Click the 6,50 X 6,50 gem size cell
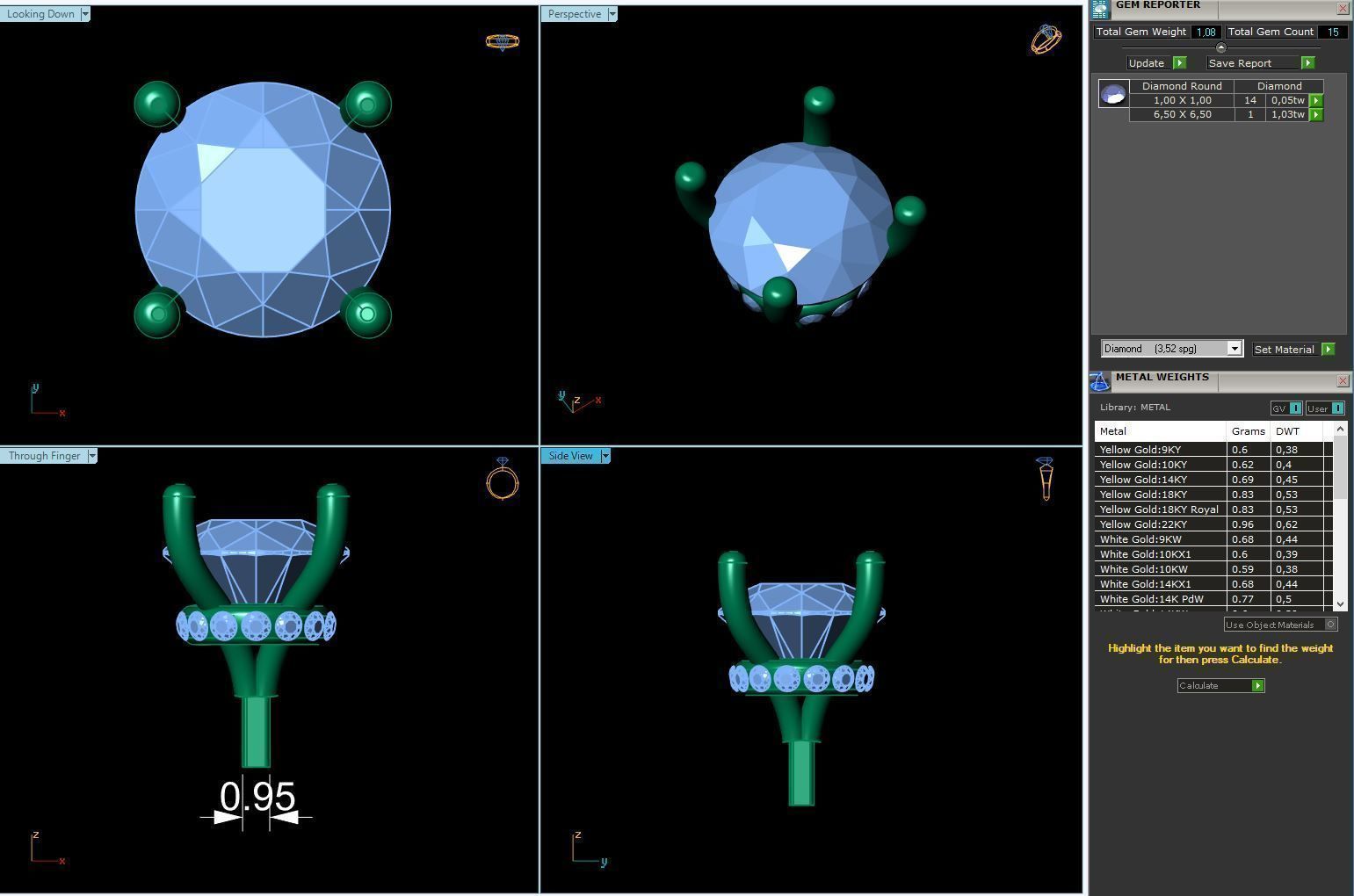 pyautogui.click(x=1182, y=114)
